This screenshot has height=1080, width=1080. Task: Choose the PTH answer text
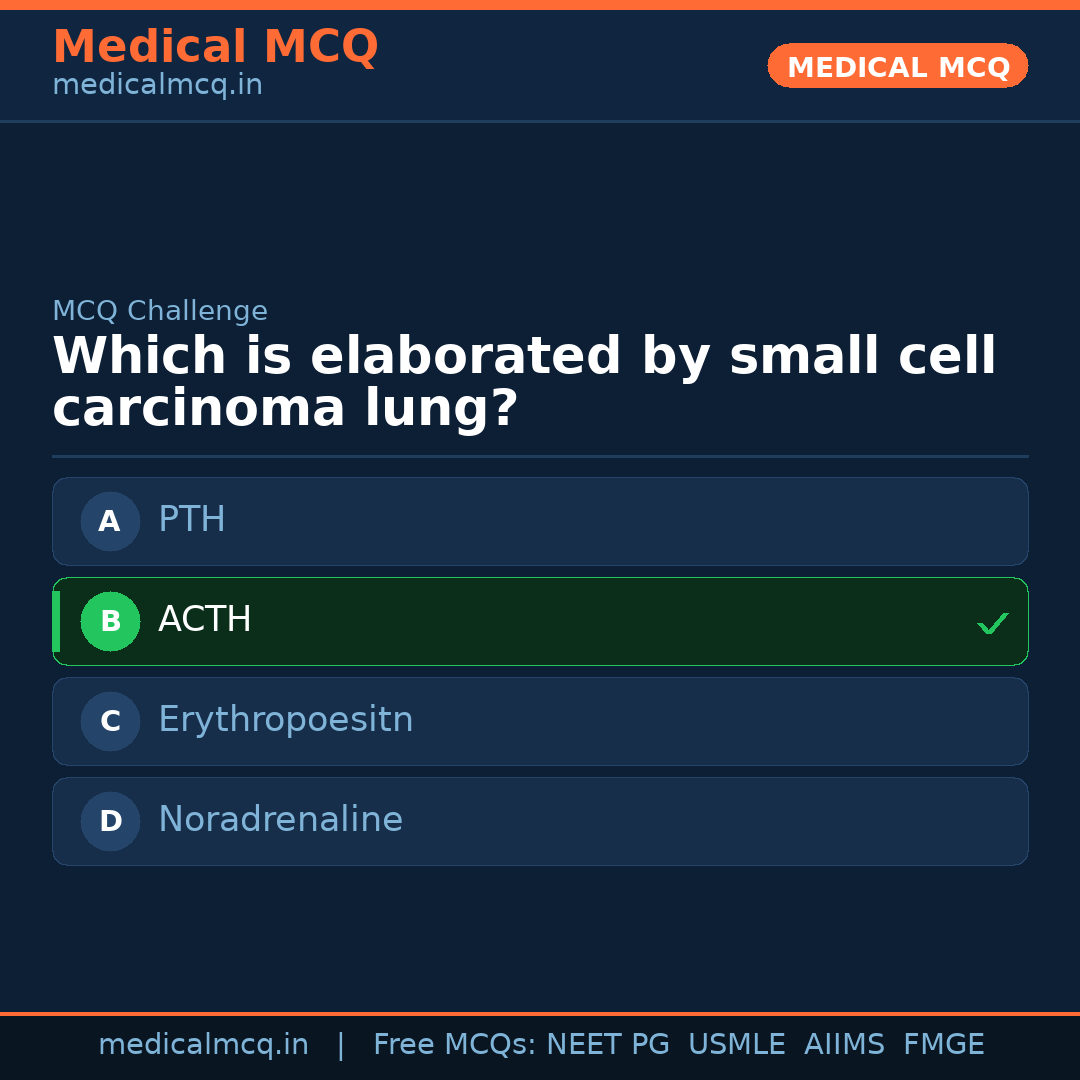tap(192, 520)
